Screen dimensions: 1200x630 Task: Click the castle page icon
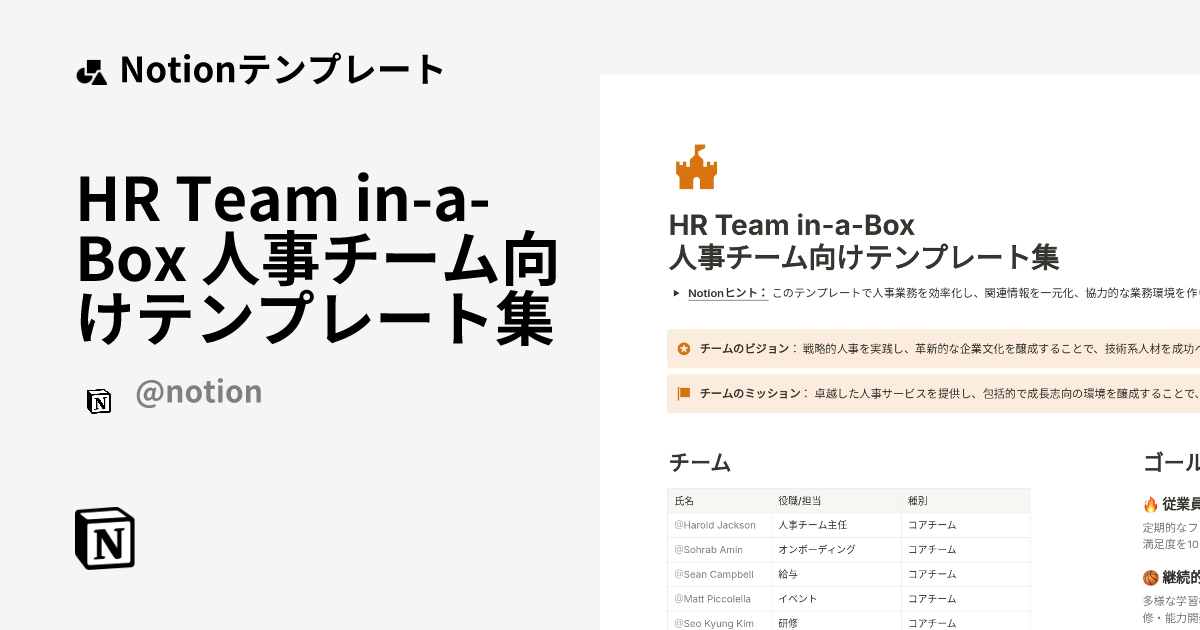tap(697, 167)
